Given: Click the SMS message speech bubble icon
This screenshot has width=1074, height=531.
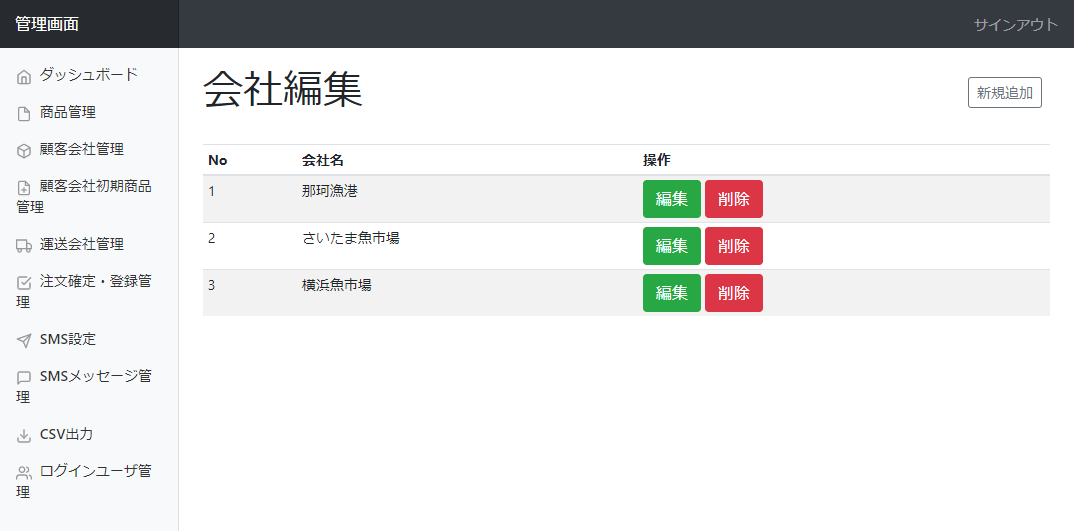Looking at the screenshot, I should pyautogui.click(x=24, y=378).
